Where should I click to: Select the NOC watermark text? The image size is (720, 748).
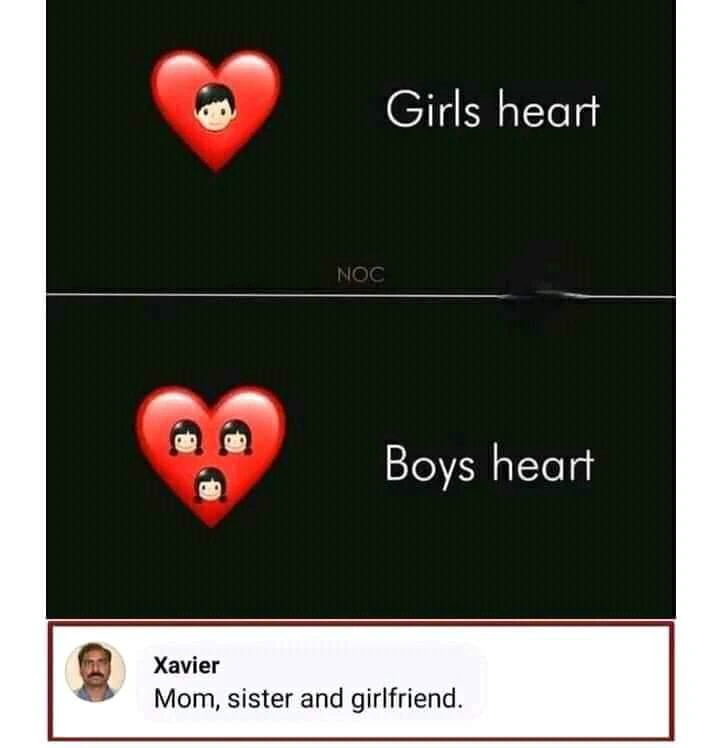(x=360, y=274)
